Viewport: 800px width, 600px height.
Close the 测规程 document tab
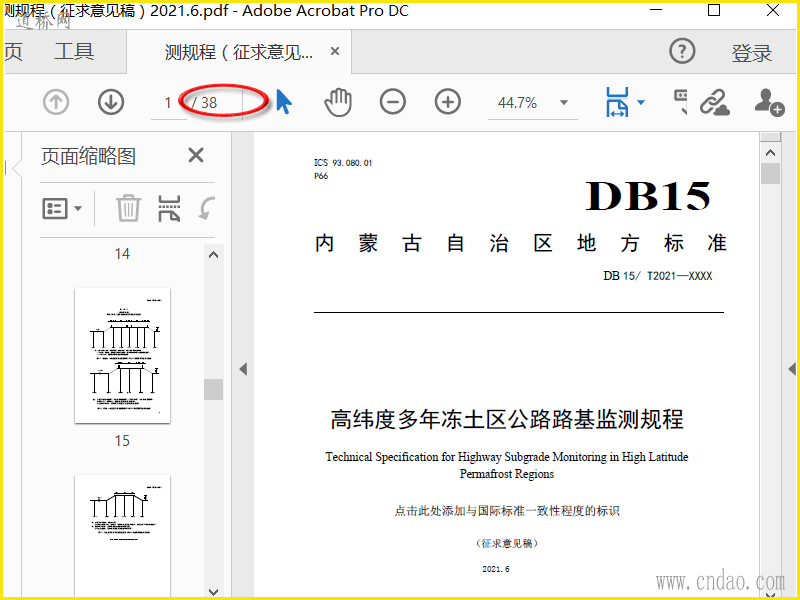point(335,51)
